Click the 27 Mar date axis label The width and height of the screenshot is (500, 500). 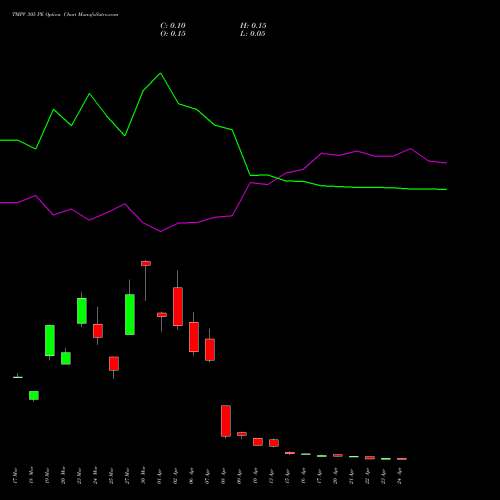pyautogui.click(x=127, y=475)
